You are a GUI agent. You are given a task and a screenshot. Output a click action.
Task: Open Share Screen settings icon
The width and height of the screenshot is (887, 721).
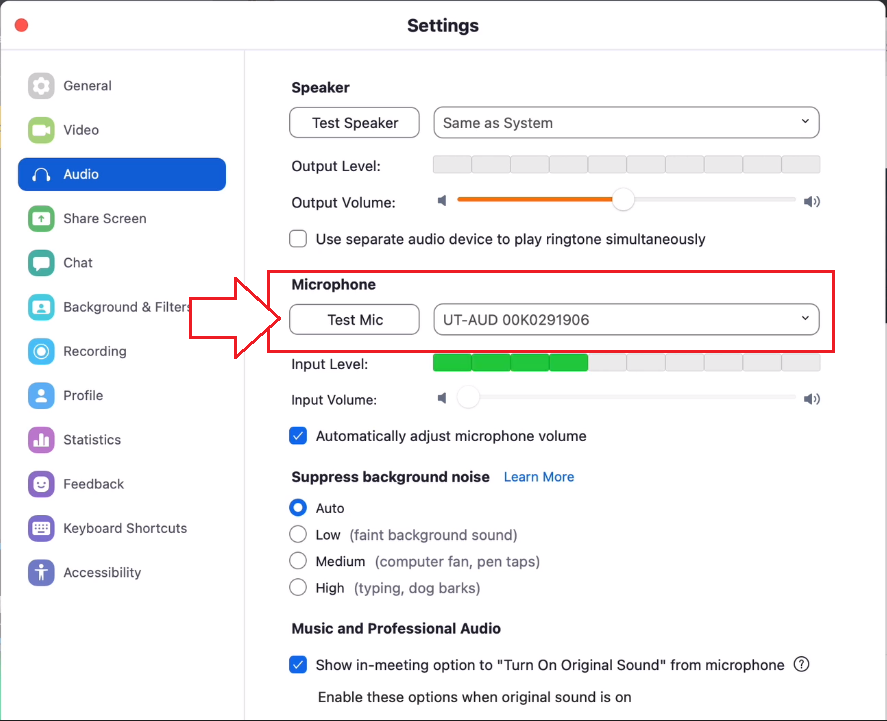pyautogui.click(x=41, y=218)
